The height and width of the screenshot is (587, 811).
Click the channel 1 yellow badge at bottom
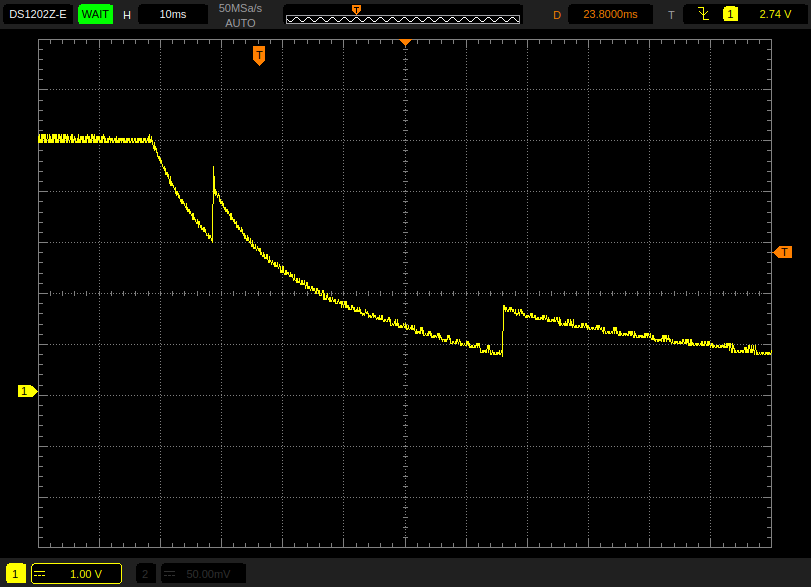point(15,574)
